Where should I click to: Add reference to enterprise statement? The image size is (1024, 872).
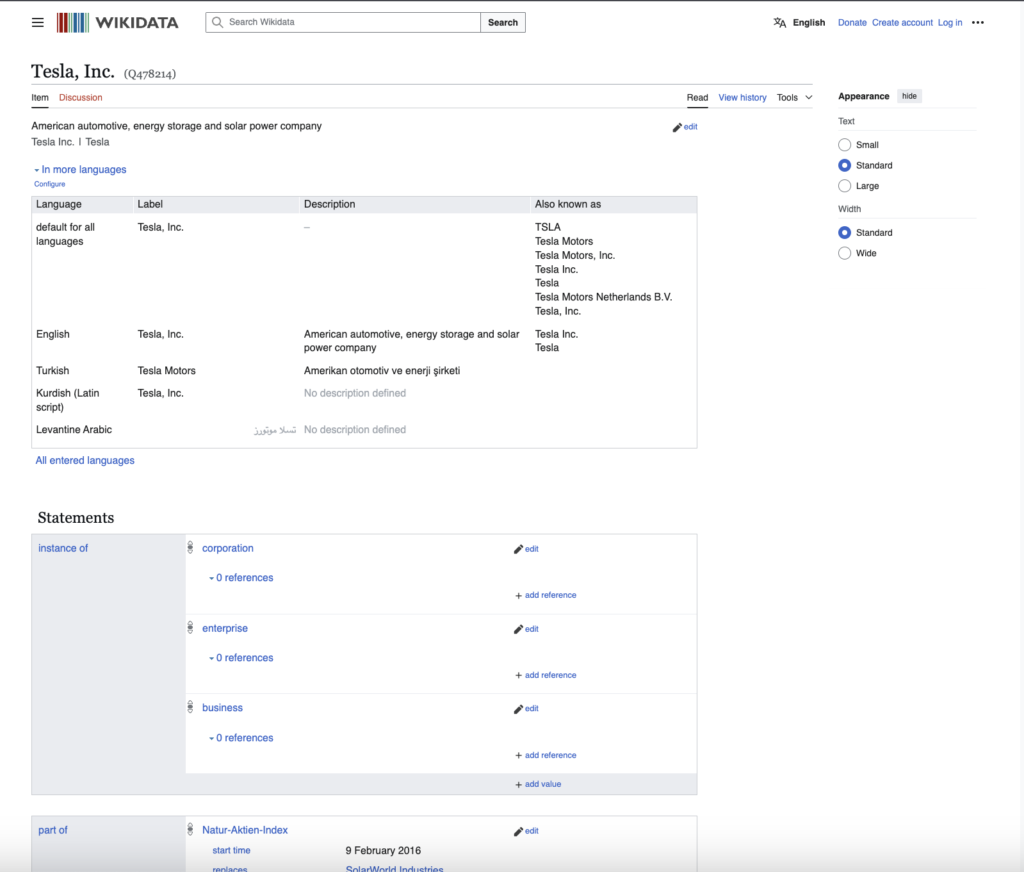point(546,675)
